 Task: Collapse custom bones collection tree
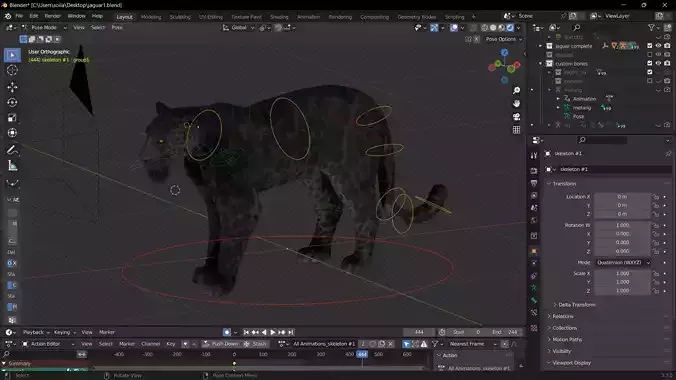(x=541, y=63)
